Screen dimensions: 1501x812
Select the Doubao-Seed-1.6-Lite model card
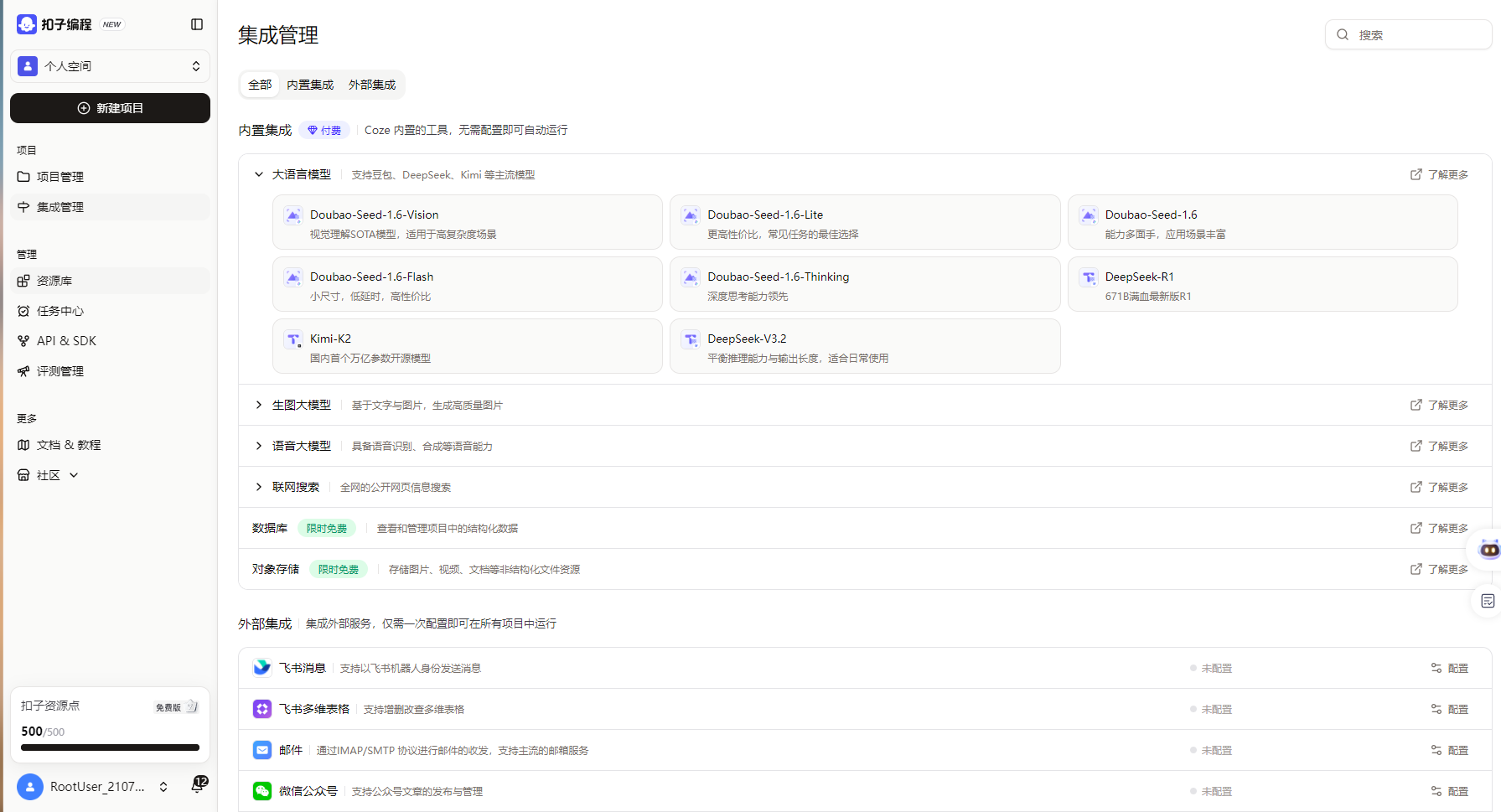tap(865, 222)
